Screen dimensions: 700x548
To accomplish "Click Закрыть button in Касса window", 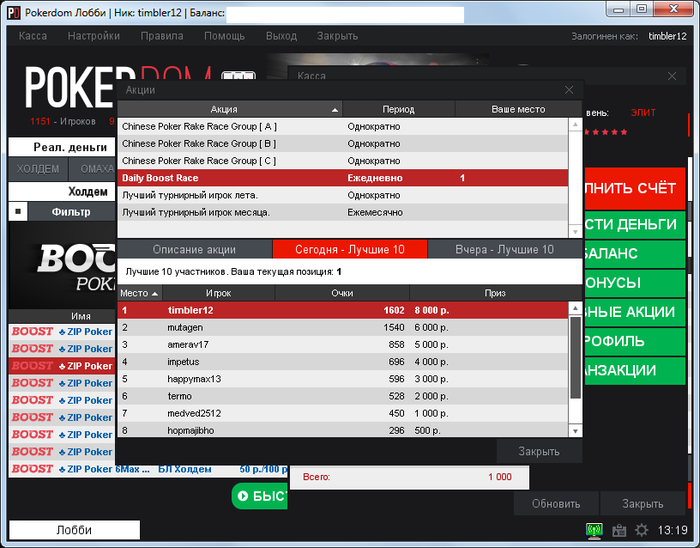I will tap(642, 504).
